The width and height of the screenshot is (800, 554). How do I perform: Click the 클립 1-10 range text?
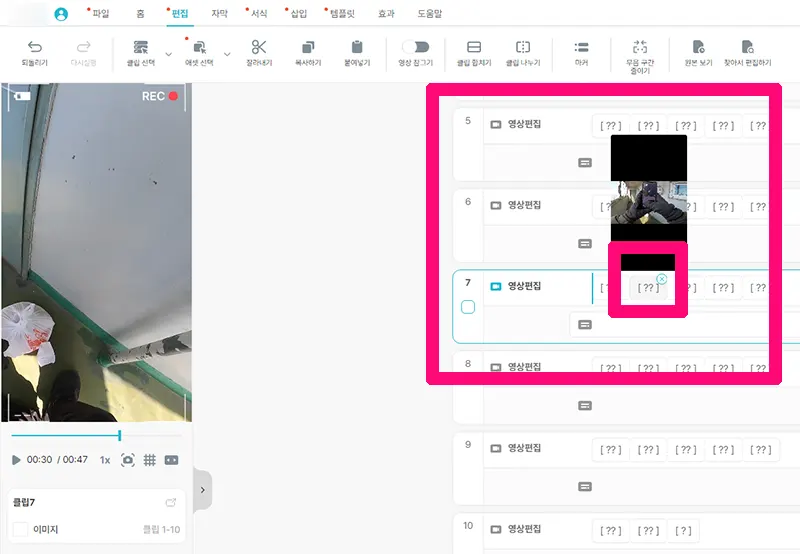click(x=161, y=530)
